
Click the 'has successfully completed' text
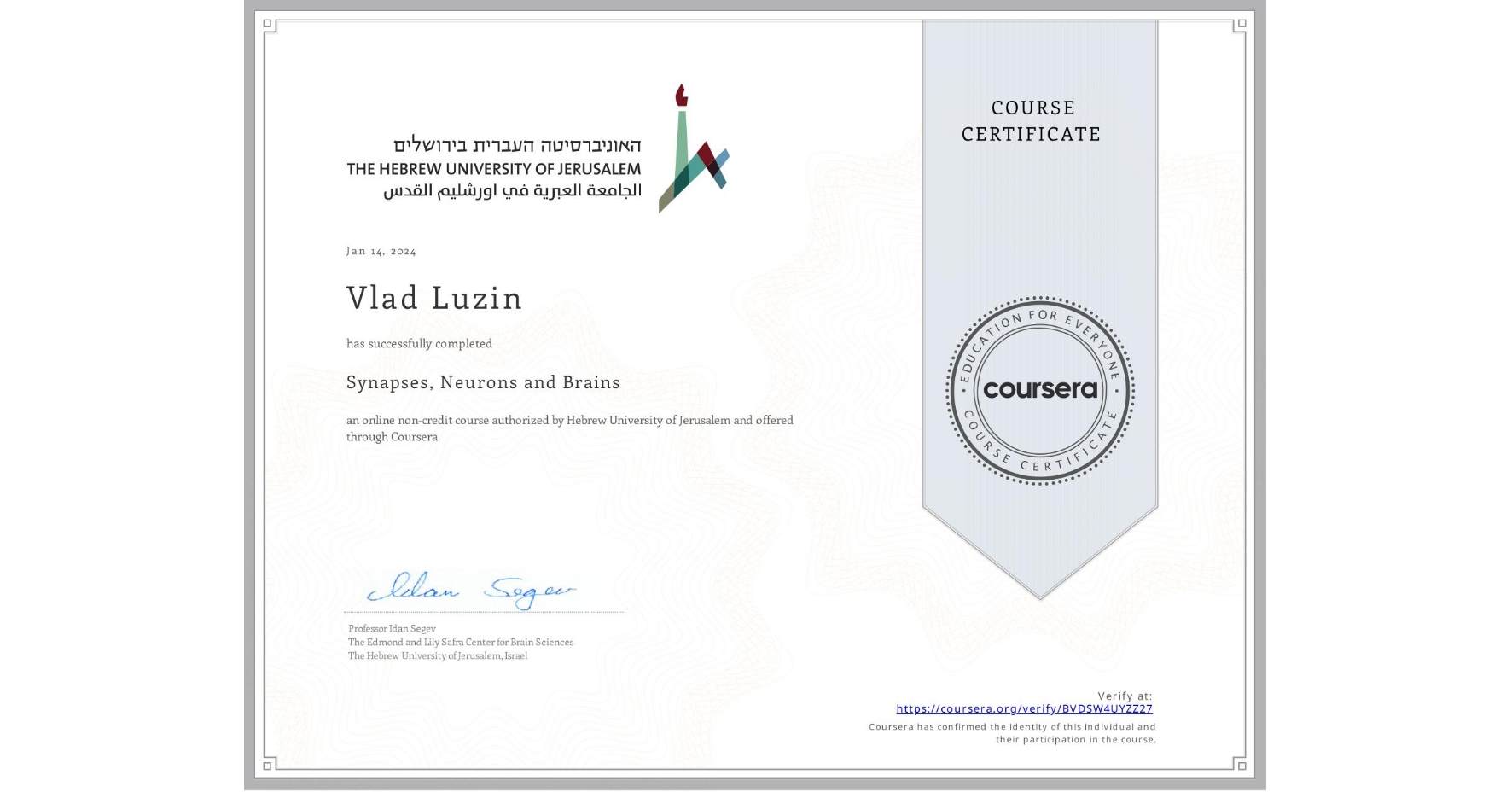[x=419, y=343]
